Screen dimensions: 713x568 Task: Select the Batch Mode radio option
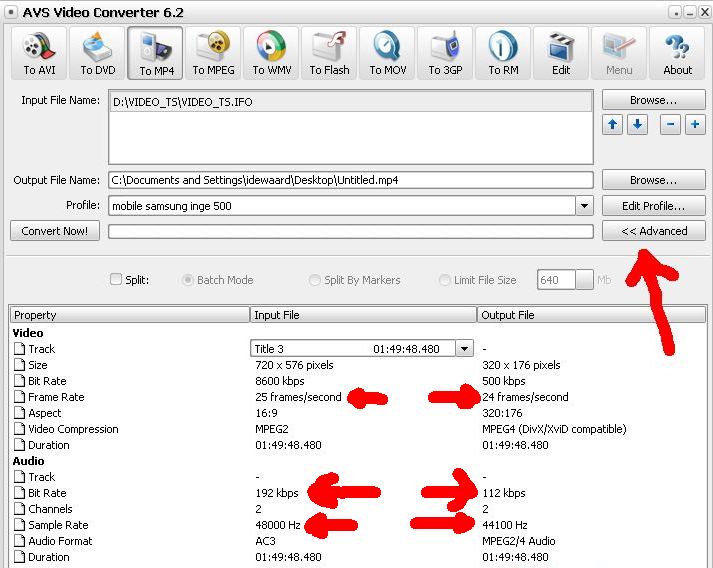click(x=187, y=280)
